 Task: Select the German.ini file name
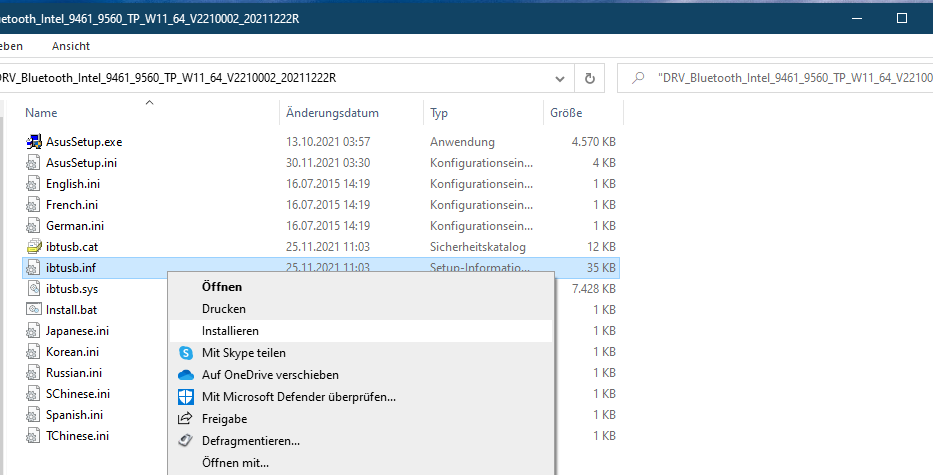(75, 226)
